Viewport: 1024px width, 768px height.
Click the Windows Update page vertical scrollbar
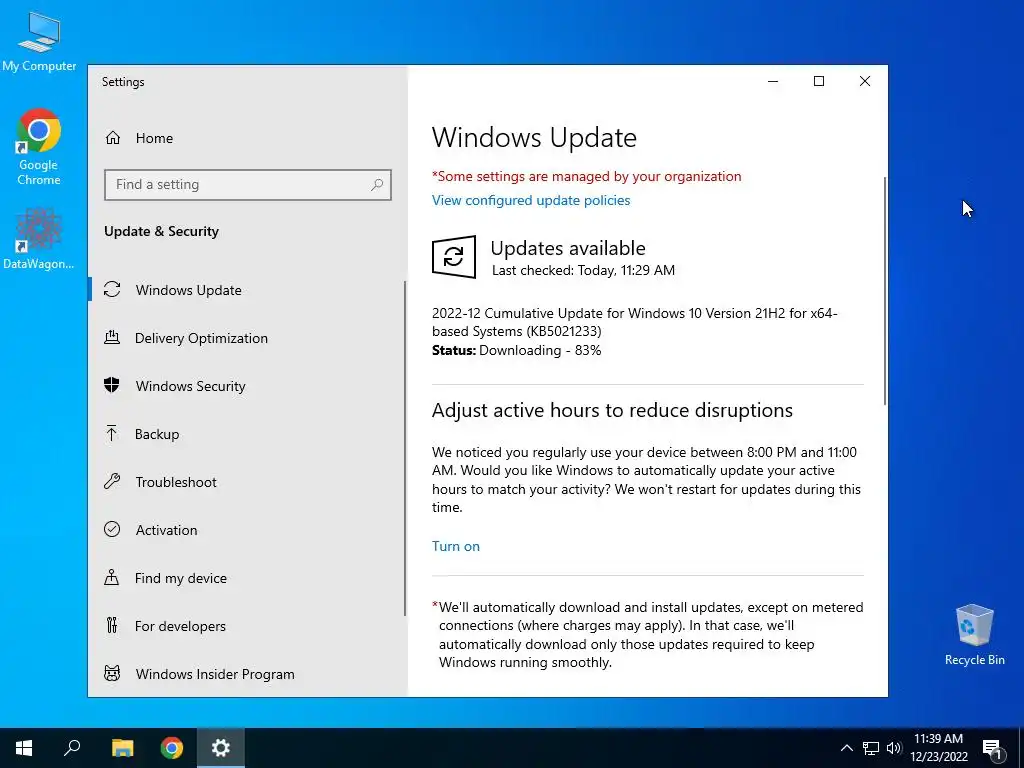point(885,291)
